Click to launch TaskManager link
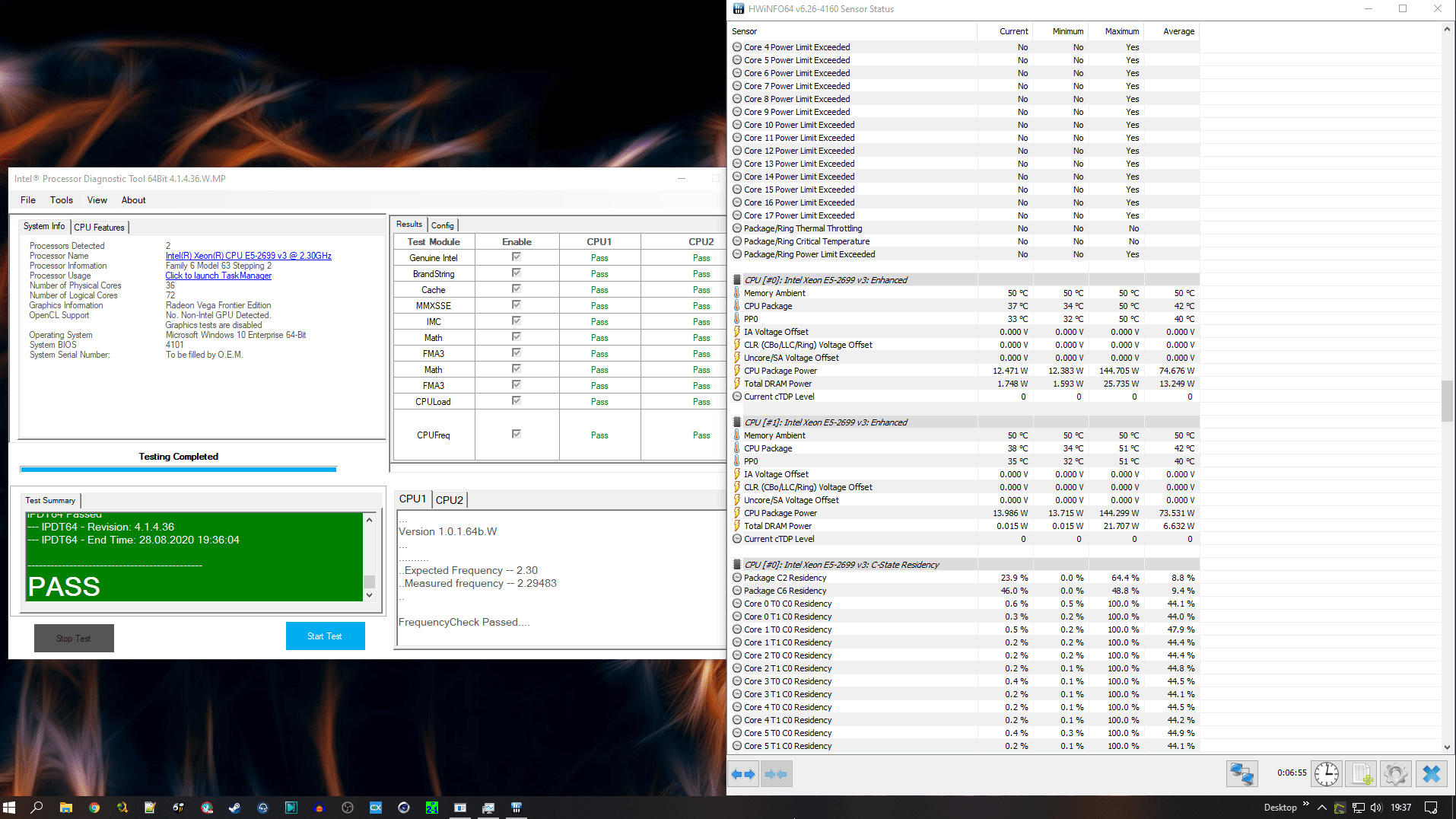1456x819 pixels. click(x=219, y=276)
